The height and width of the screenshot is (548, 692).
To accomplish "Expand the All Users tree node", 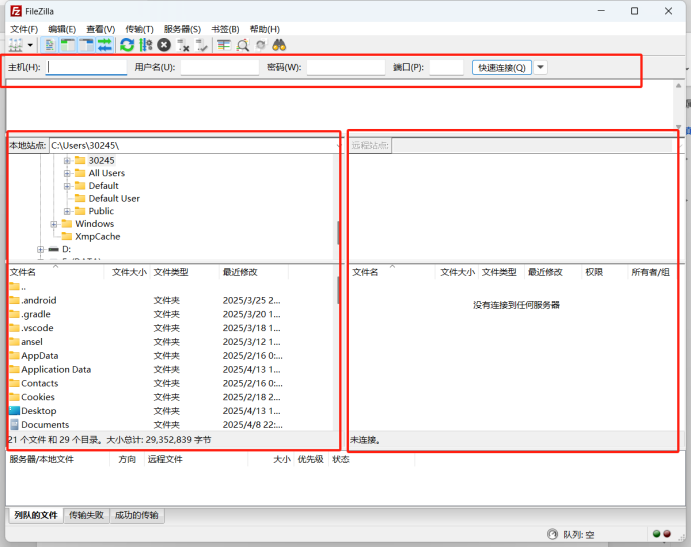I will pyautogui.click(x=67, y=173).
